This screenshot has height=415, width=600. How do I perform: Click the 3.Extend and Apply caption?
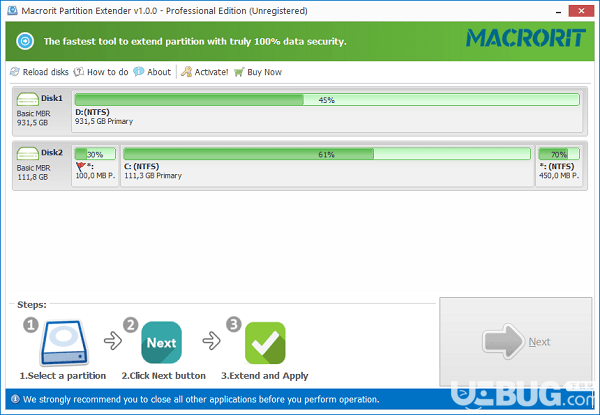[x=265, y=376]
